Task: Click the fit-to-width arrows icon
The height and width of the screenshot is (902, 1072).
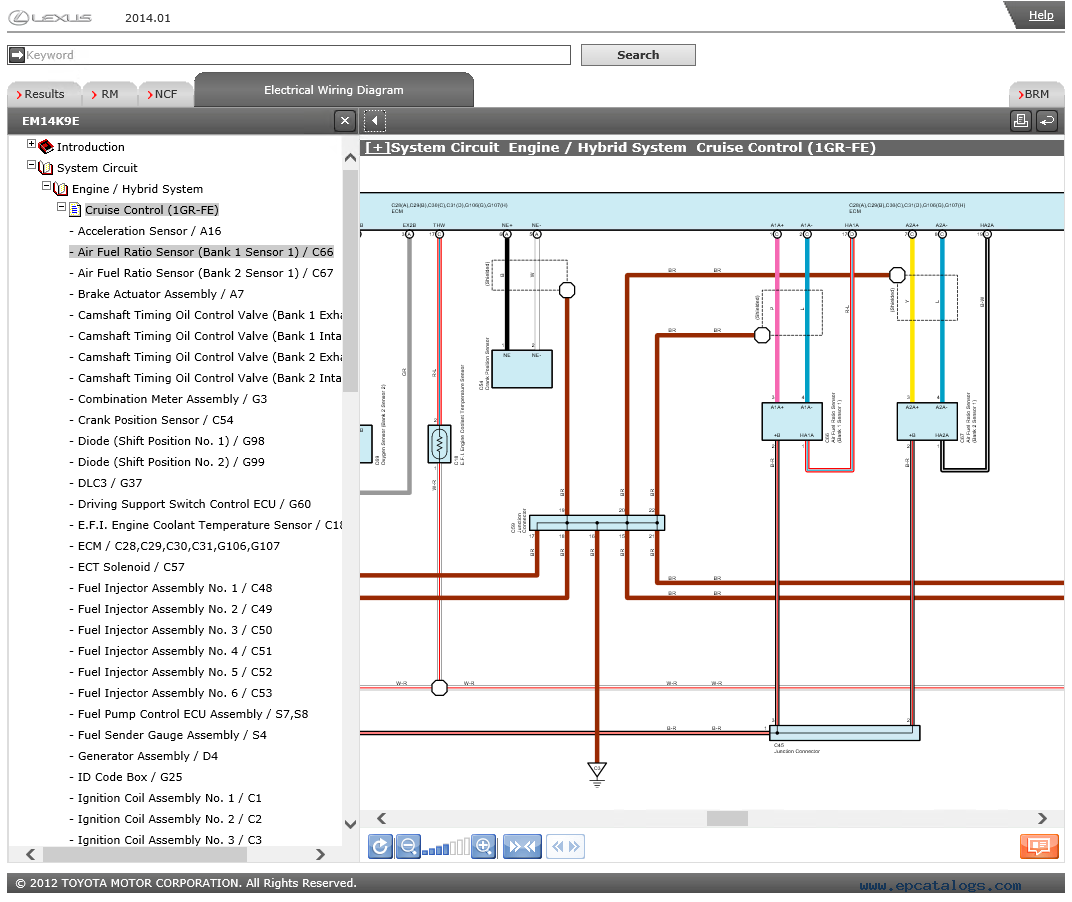Action: 522,847
